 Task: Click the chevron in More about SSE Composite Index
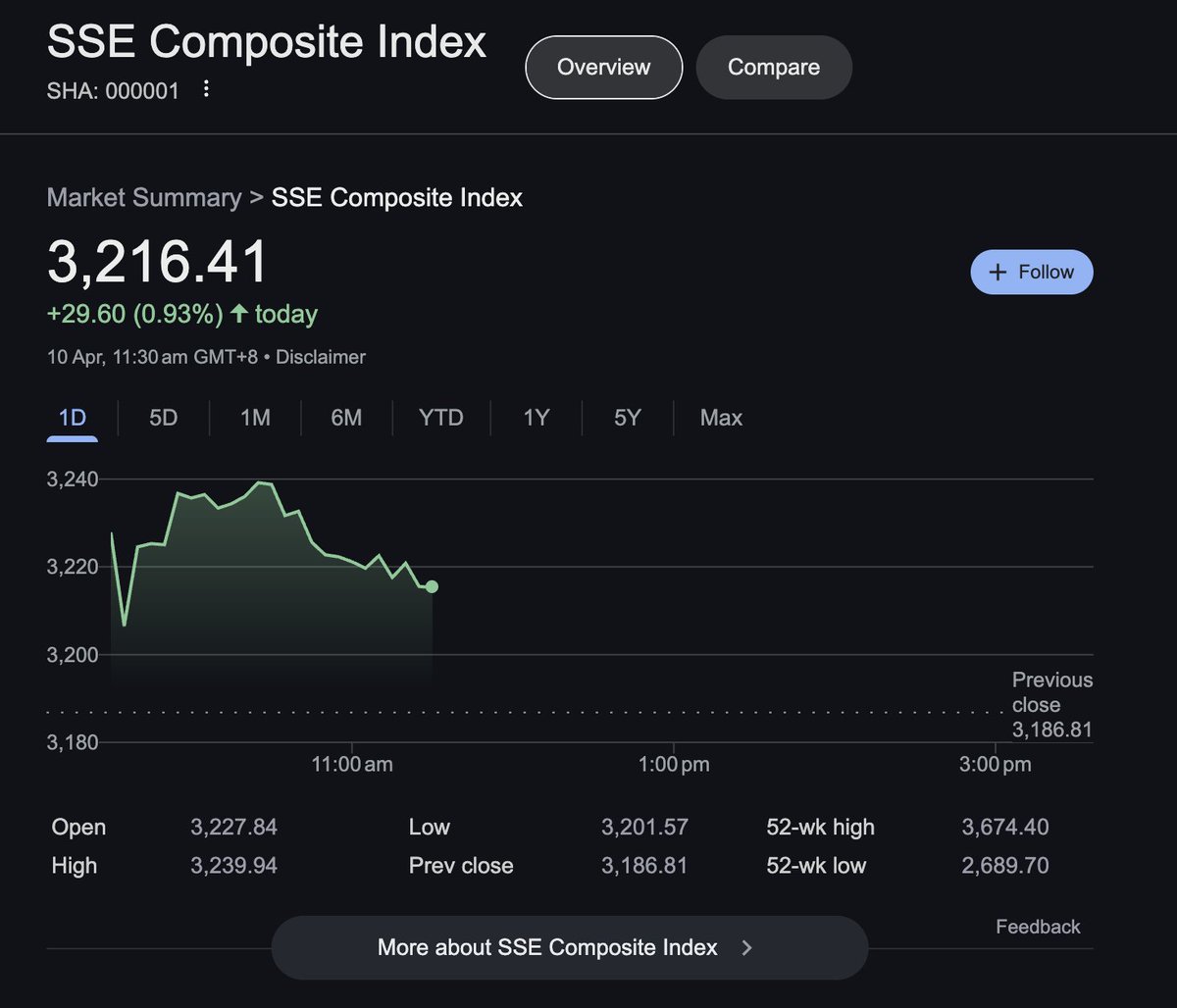(746, 948)
